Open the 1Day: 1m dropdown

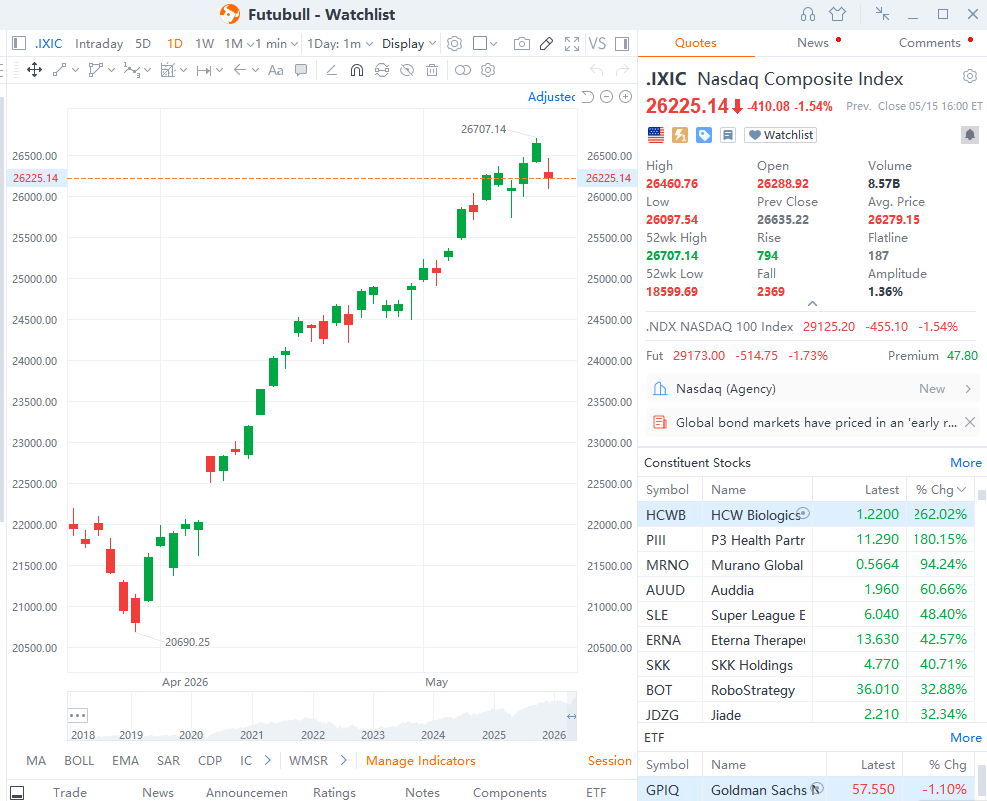pyautogui.click(x=340, y=43)
